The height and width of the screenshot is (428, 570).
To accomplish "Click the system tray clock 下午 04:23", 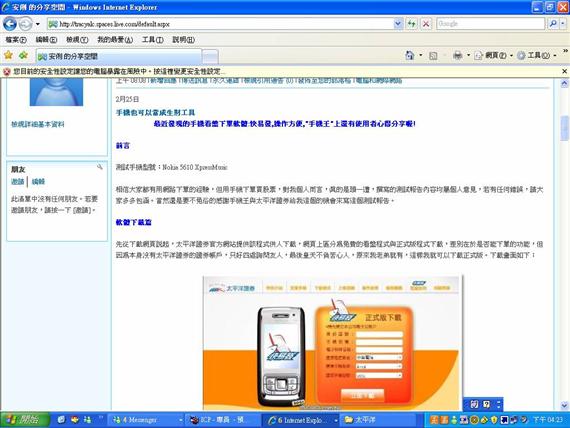I will coord(547,420).
